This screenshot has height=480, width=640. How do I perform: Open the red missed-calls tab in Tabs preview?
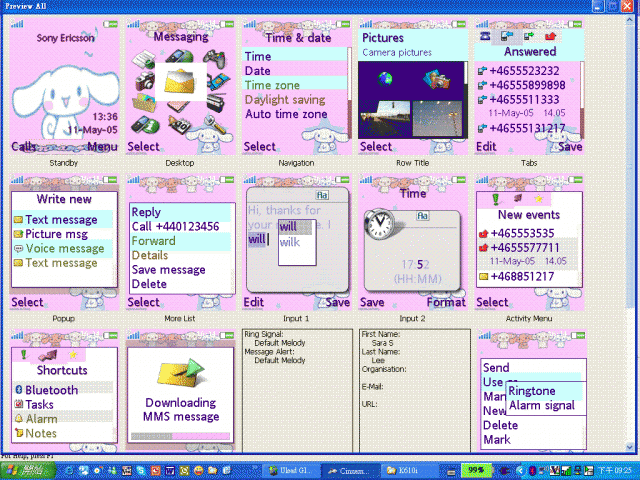point(551,36)
